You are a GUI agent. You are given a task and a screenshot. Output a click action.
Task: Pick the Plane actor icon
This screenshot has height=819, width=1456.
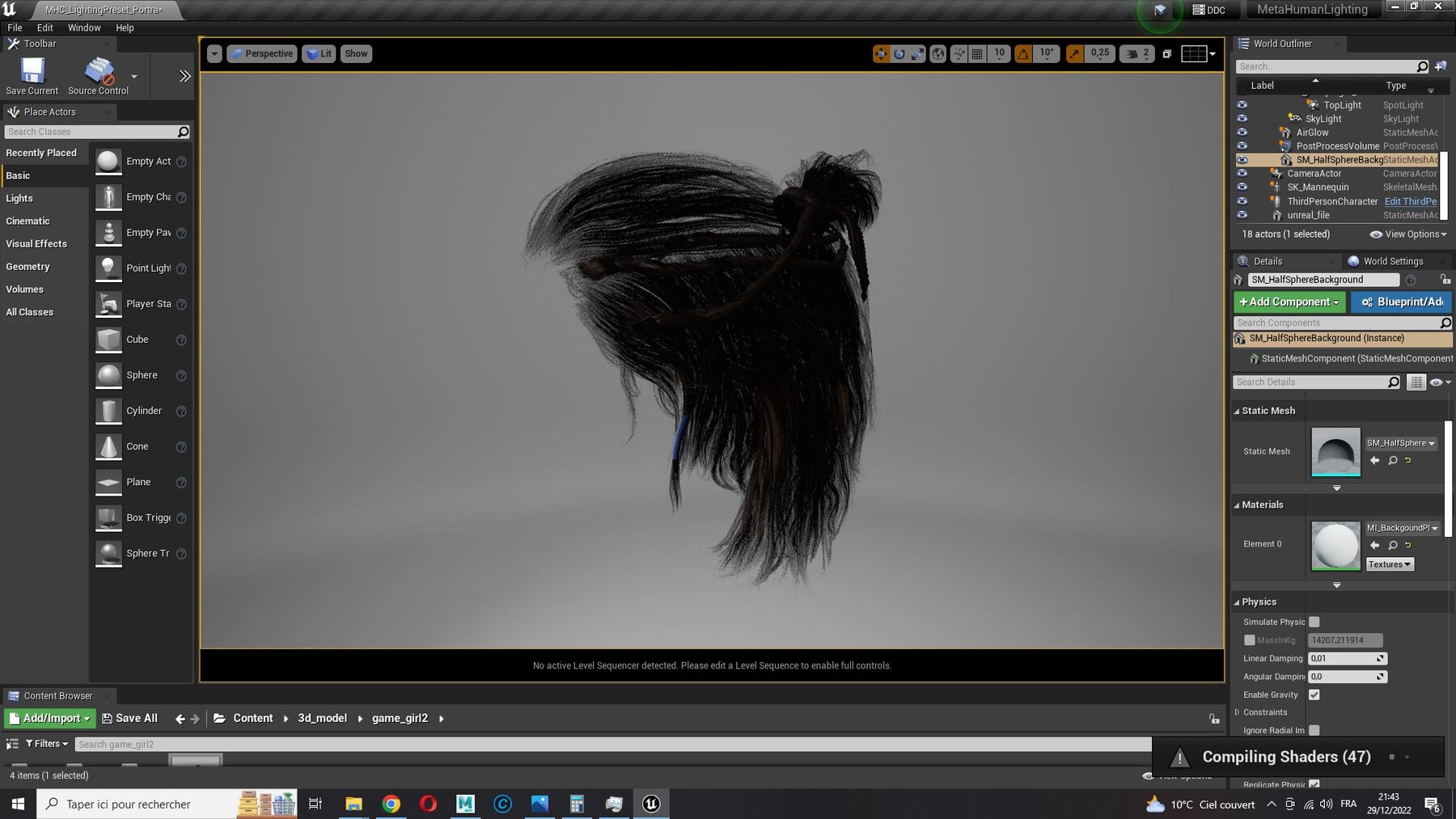pyautogui.click(x=108, y=482)
